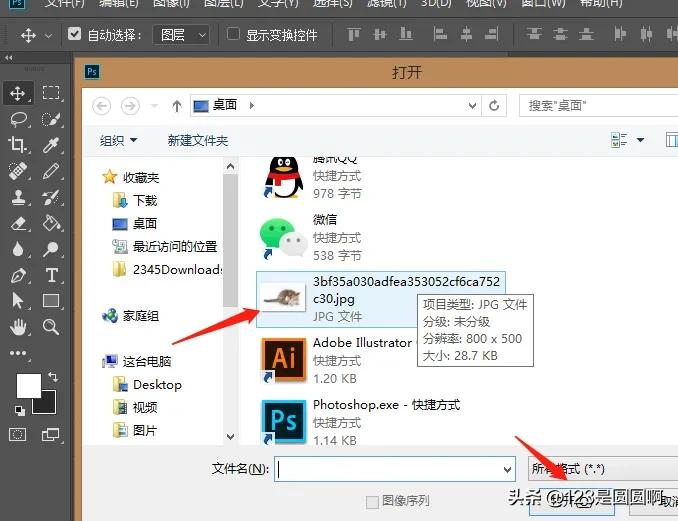The height and width of the screenshot is (521, 678).
Task: Click the background dark color swatch
Action: click(x=49, y=406)
